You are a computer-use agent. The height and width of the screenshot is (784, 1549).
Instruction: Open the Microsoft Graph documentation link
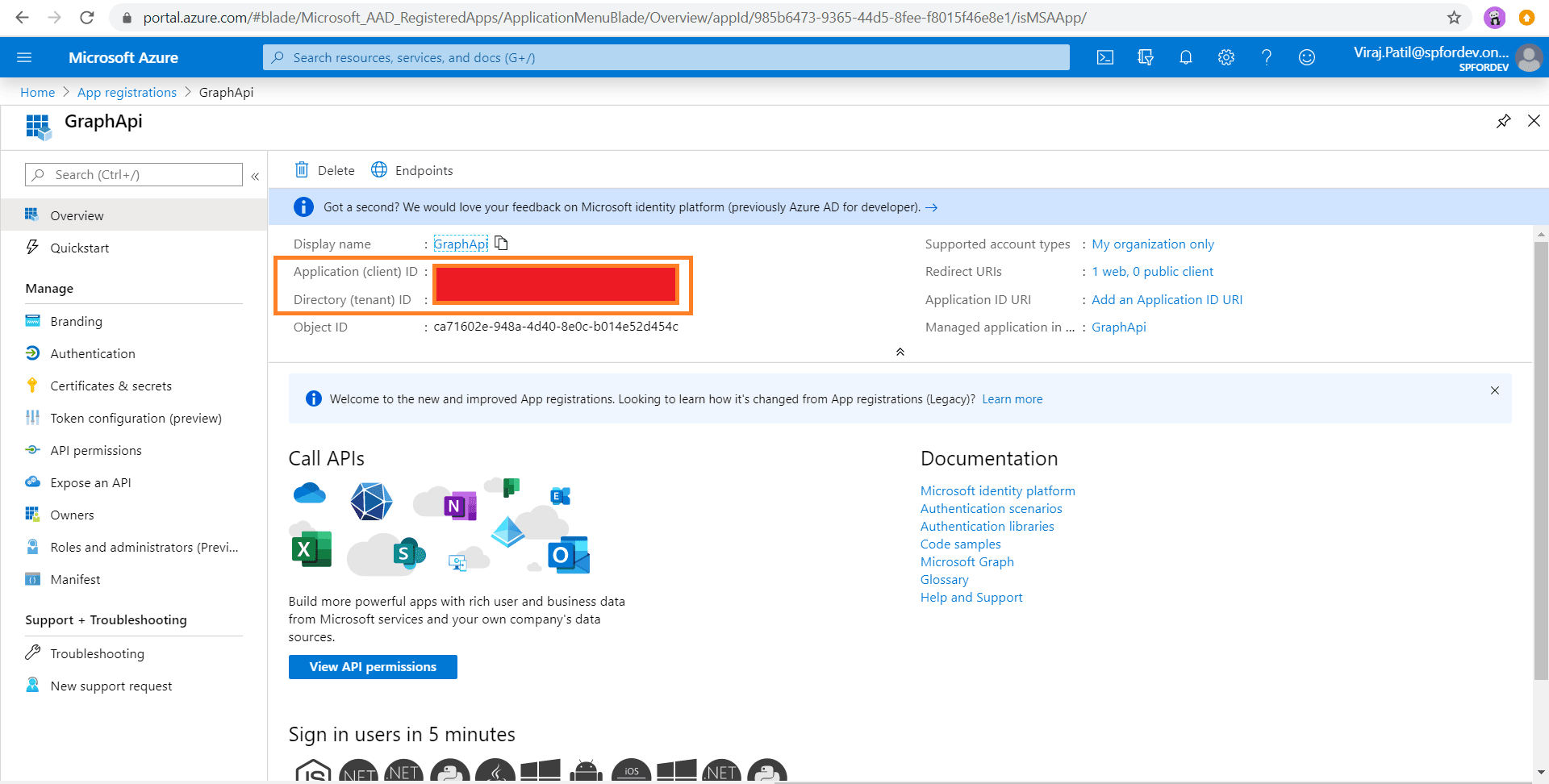click(x=967, y=561)
